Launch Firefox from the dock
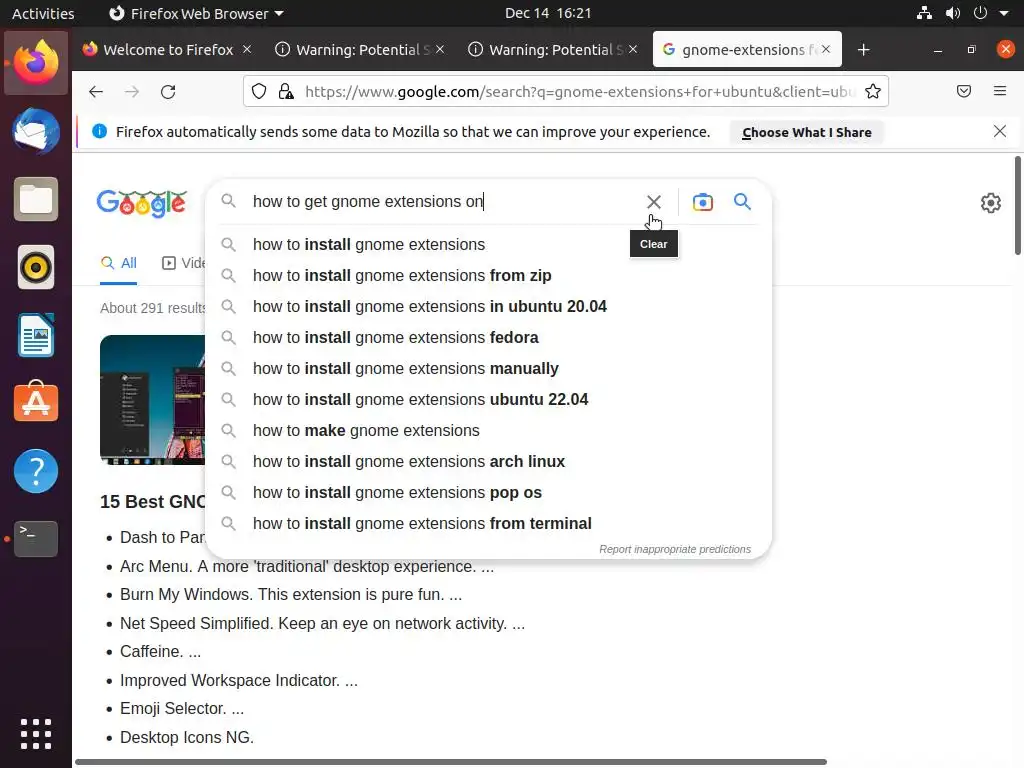 [x=36, y=63]
